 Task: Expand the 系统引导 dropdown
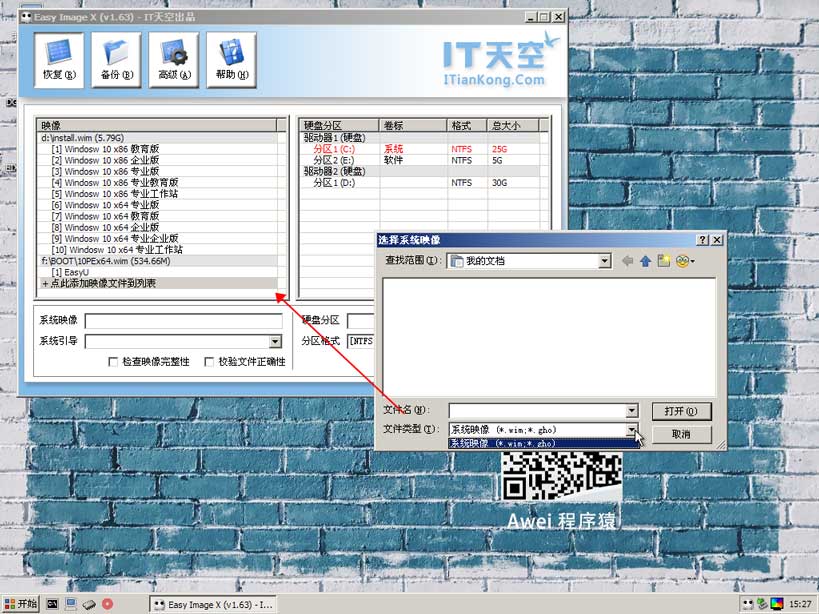275,341
